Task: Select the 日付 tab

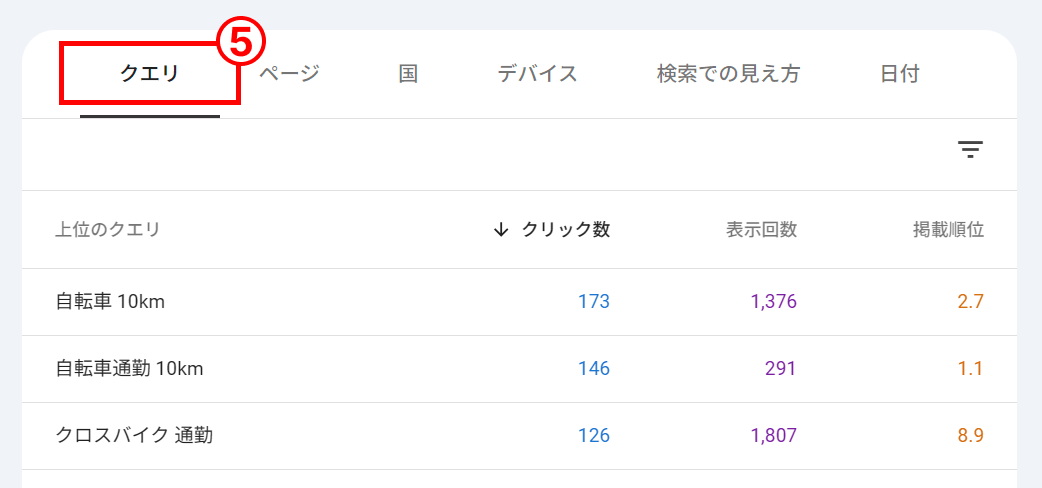Action: click(x=900, y=74)
